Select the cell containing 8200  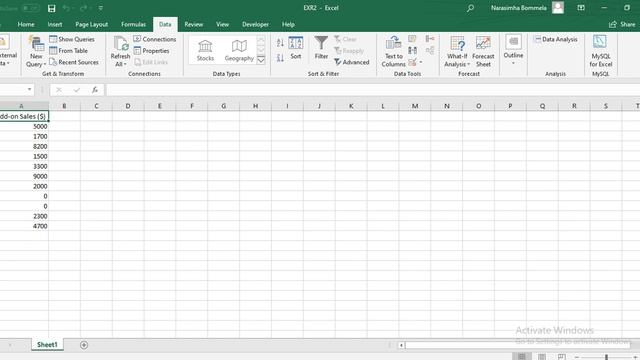(24, 147)
